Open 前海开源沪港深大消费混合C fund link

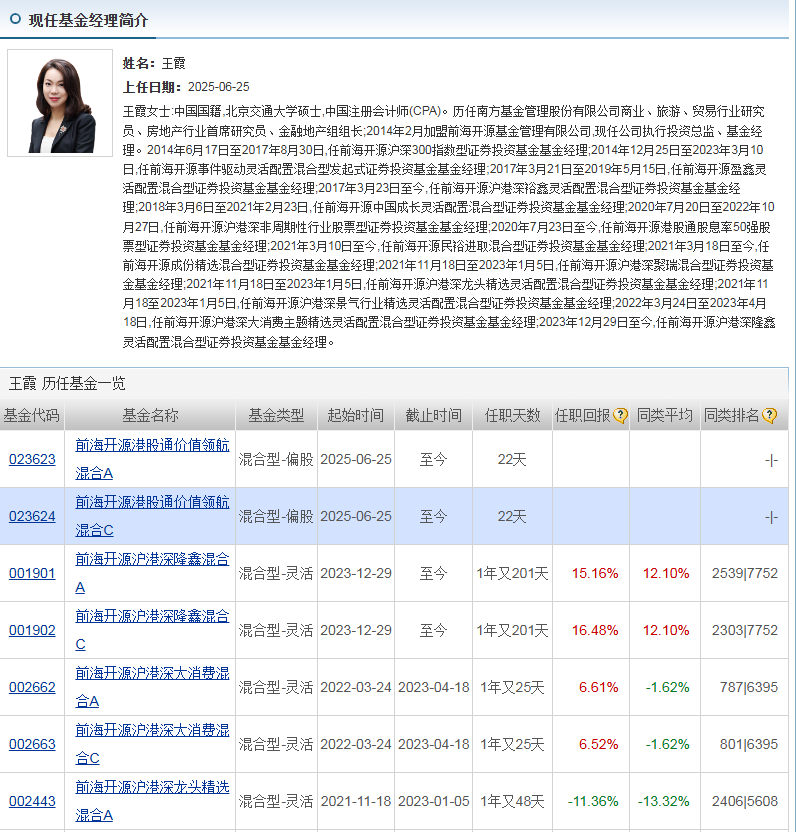click(152, 744)
